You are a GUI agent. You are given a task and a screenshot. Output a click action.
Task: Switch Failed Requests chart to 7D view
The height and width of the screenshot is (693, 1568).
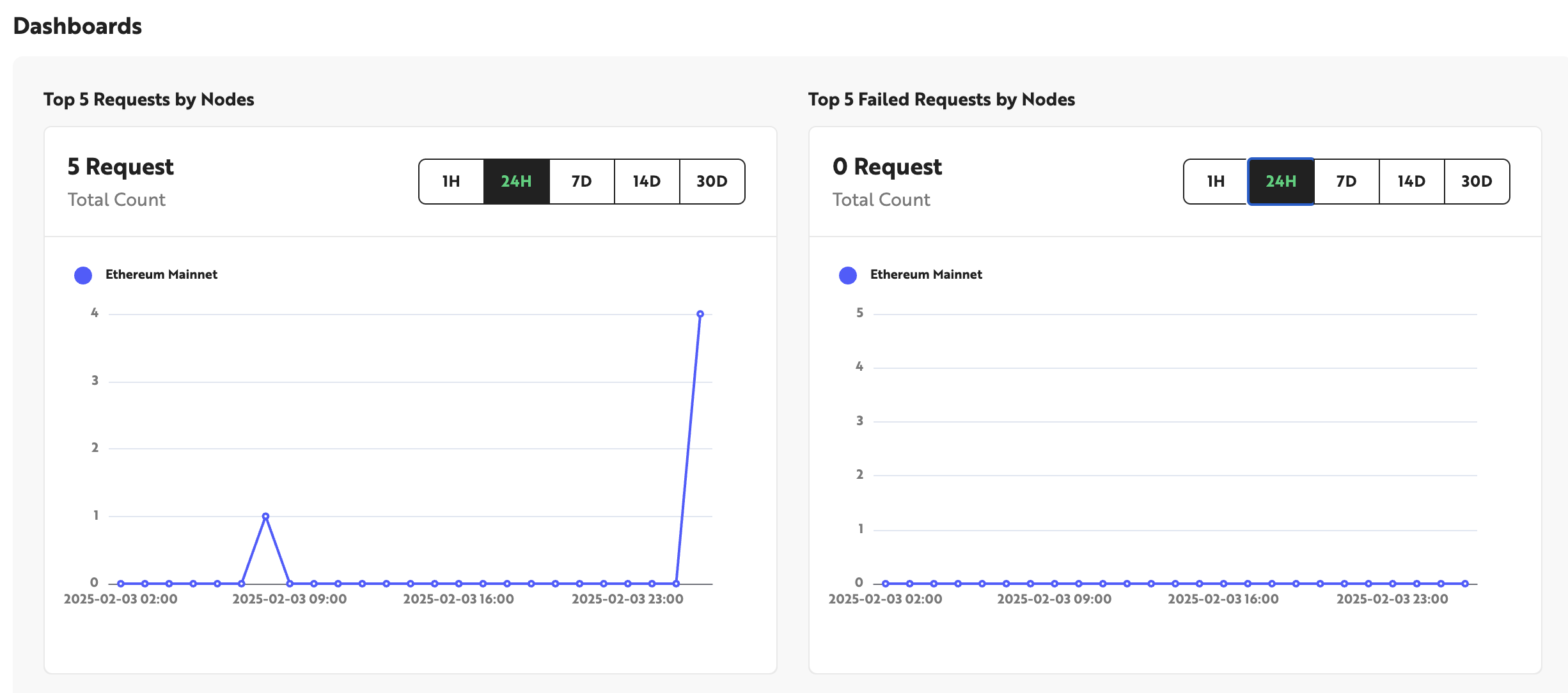coord(1346,181)
